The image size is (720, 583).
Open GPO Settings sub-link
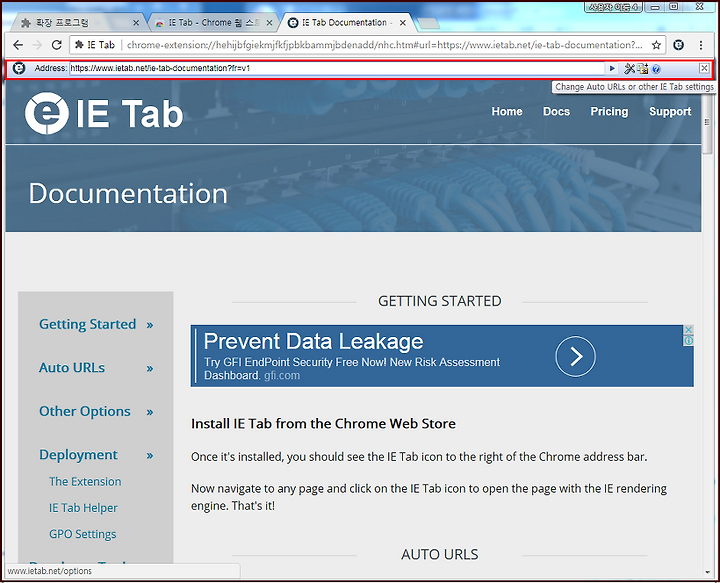pos(83,534)
